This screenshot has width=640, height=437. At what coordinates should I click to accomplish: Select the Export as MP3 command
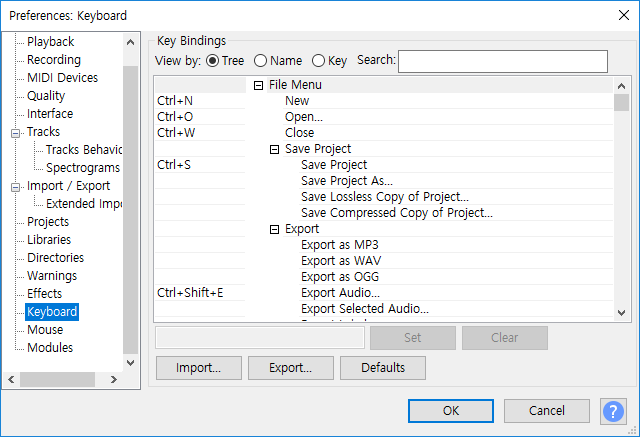339,245
